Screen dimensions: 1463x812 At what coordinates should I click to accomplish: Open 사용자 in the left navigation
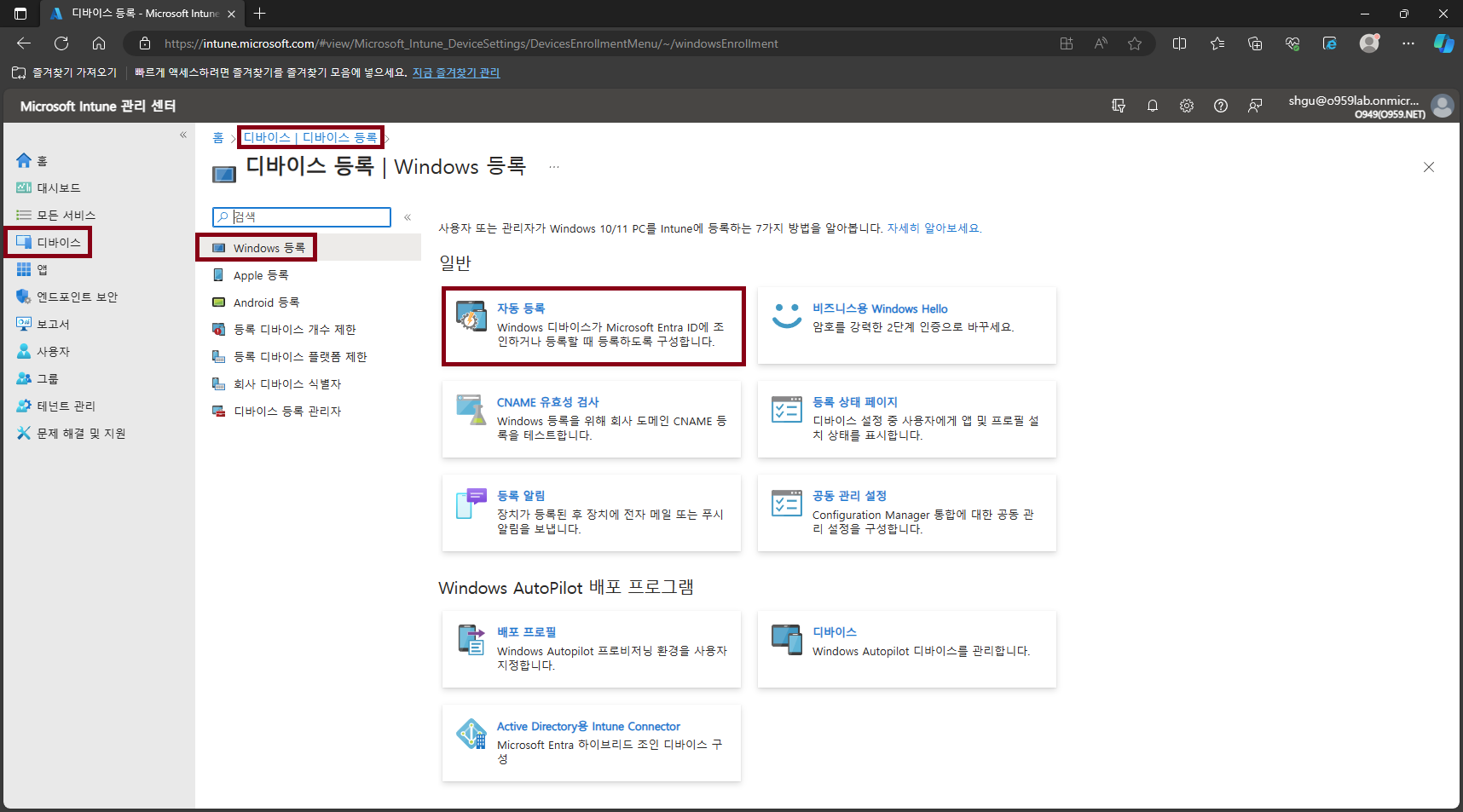point(43,352)
